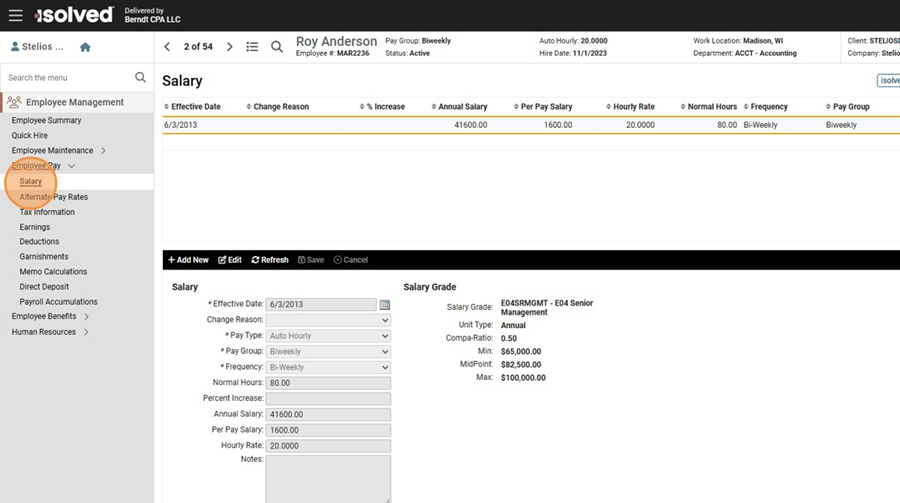This screenshot has height=503, width=900.
Task: Go to next employee record
Action: [230, 47]
